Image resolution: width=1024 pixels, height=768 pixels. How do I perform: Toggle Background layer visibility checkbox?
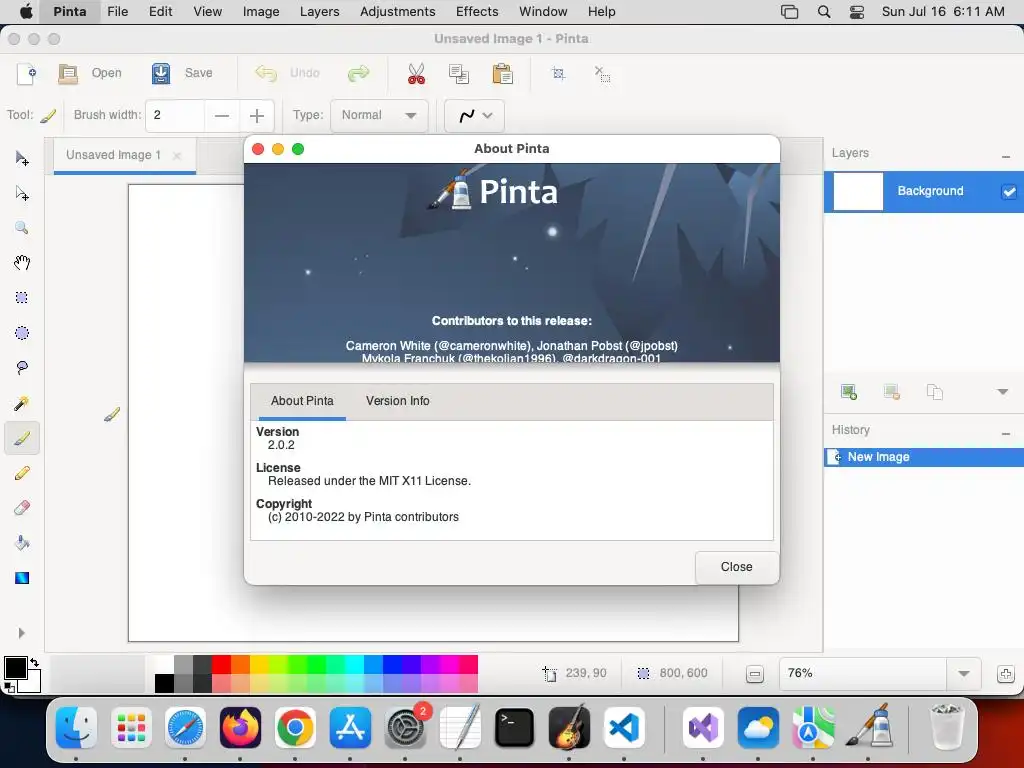click(x=1009, y=191)
